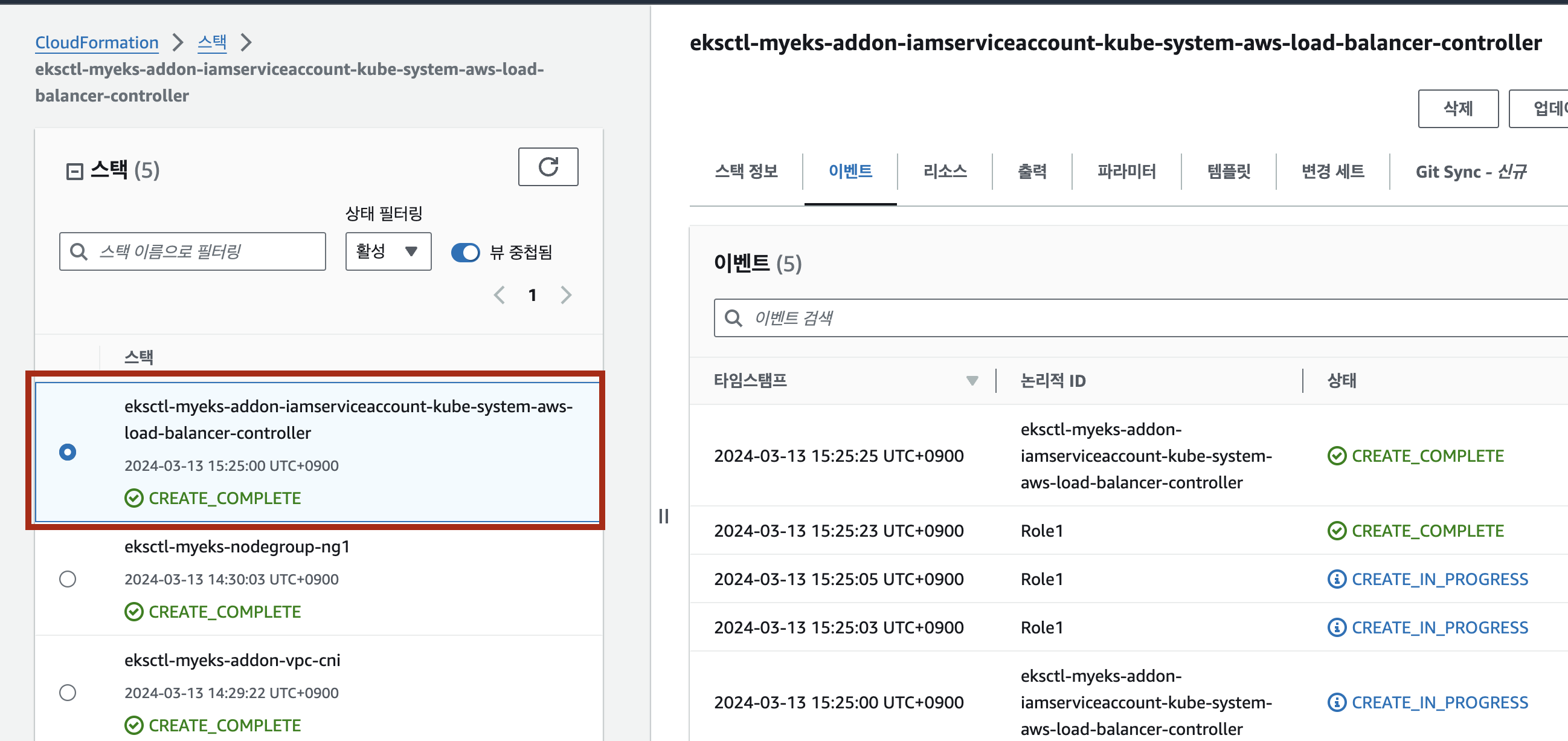Click the breadcrumb chevron after CloudFormation
The width and height of the screenshot is (1568, 741).
(178, 43)
